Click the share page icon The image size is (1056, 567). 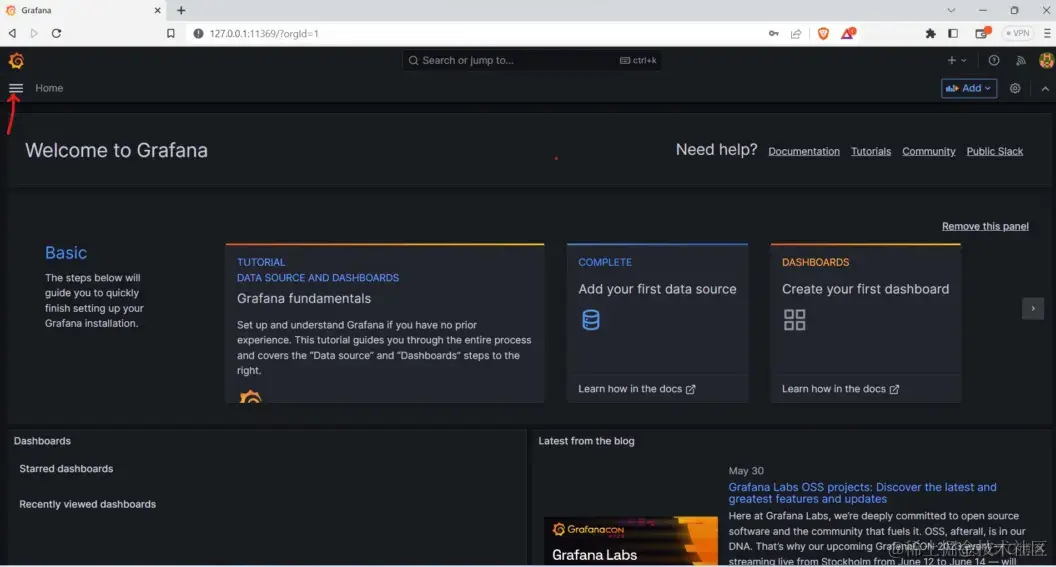pos(796,33)
